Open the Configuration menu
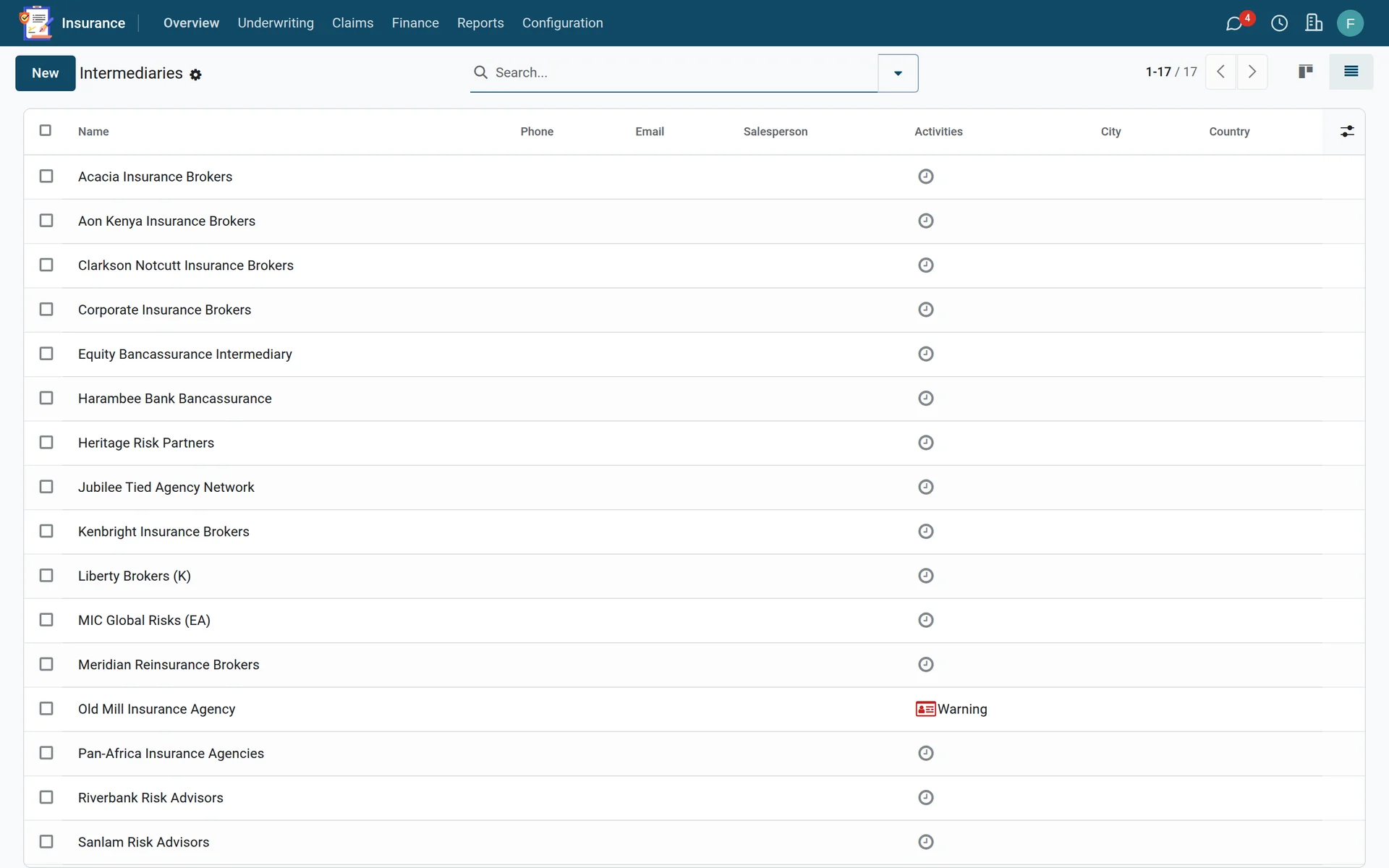The width and height of the screenshot is (1389, 868). click(x=563, y=23)
